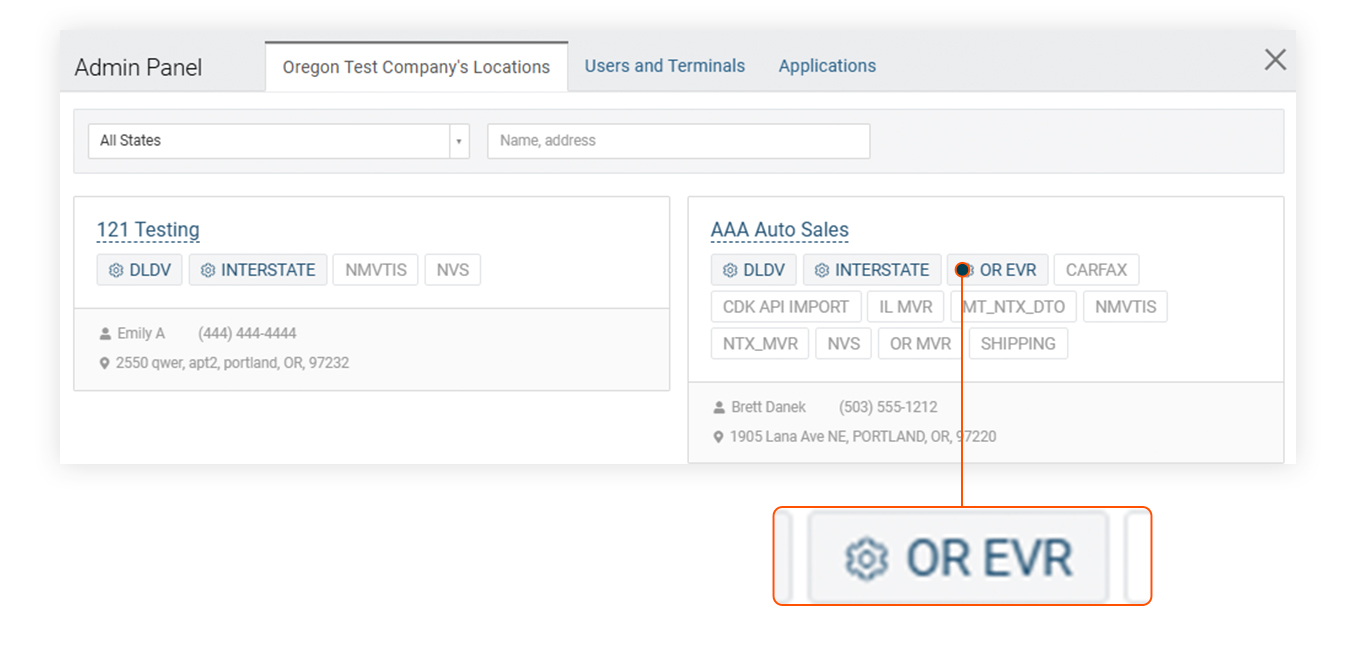Click the All States dropdown arrow

(x=459, y=141)
